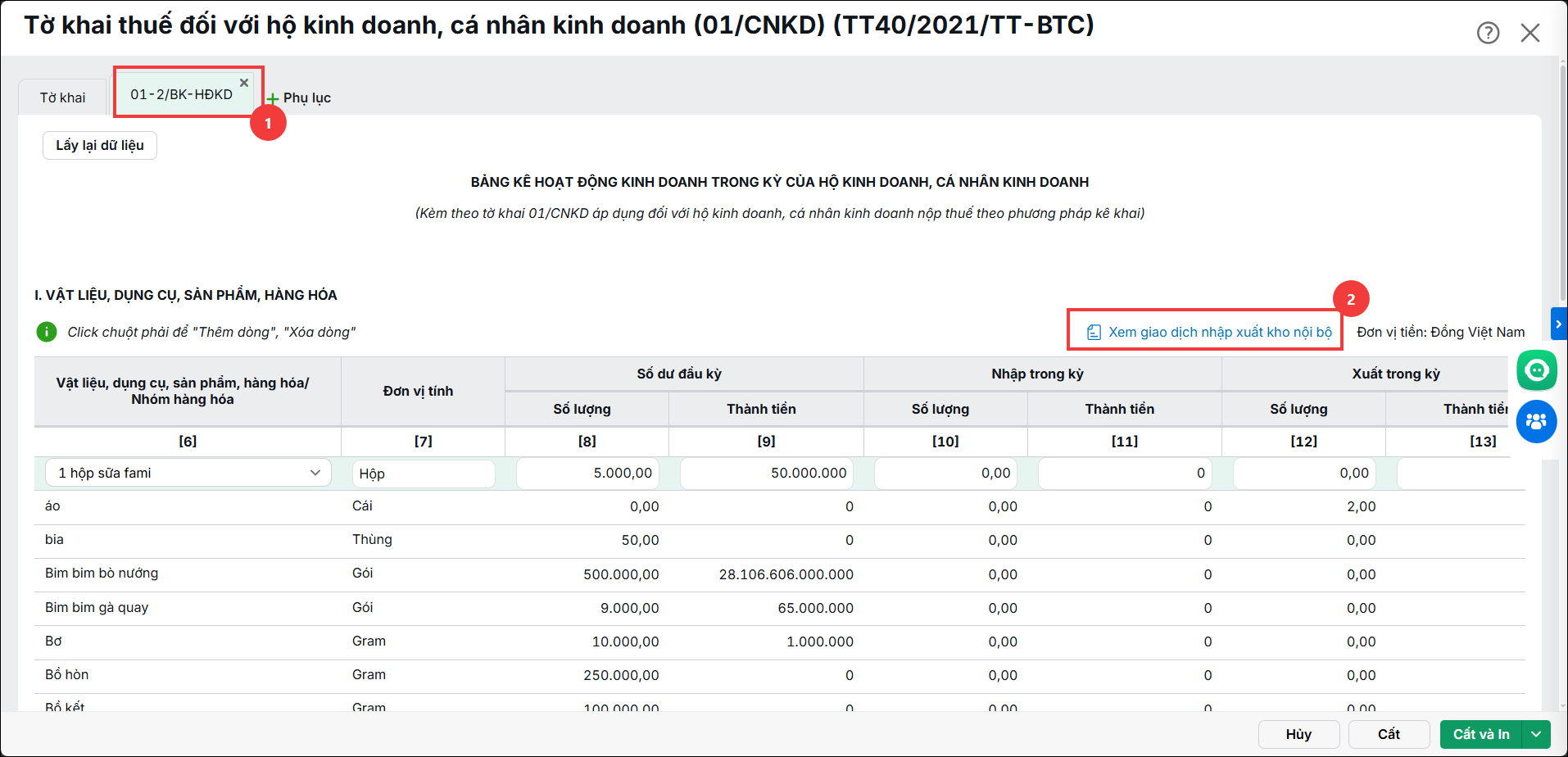Edit the 5.000,00 opening quantity field
The image size is (1568, 757).
click(587, 473)
